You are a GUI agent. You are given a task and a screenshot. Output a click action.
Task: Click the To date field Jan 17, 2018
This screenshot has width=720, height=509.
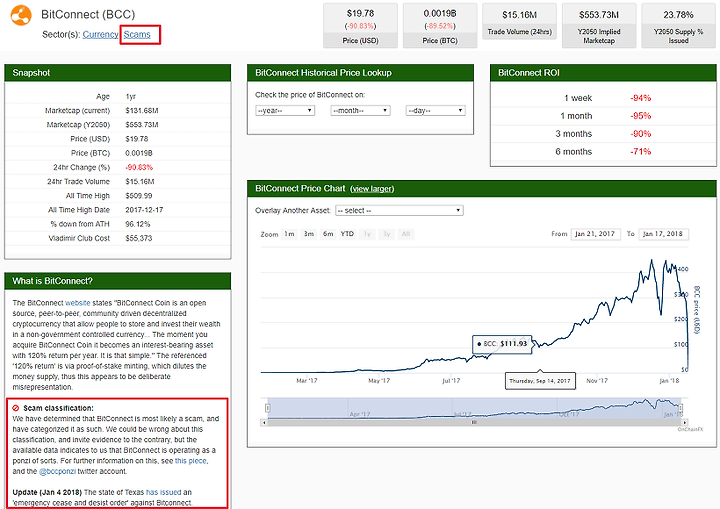point(664,234)
